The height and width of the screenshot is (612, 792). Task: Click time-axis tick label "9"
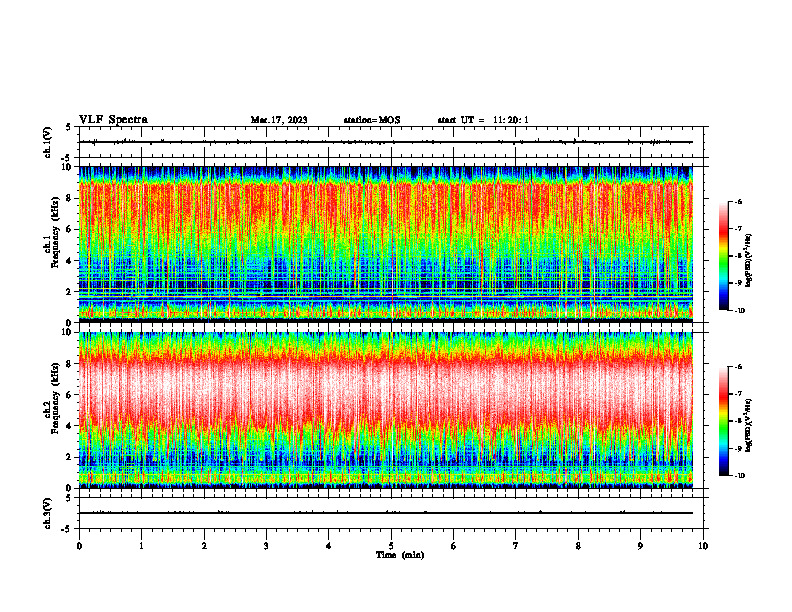pyautogui.click(x=640, y=546)
